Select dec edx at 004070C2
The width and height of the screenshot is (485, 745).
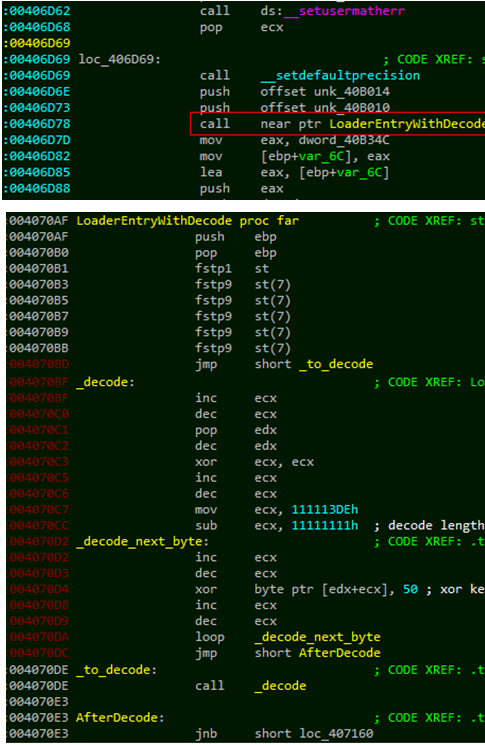click(236, 446)
